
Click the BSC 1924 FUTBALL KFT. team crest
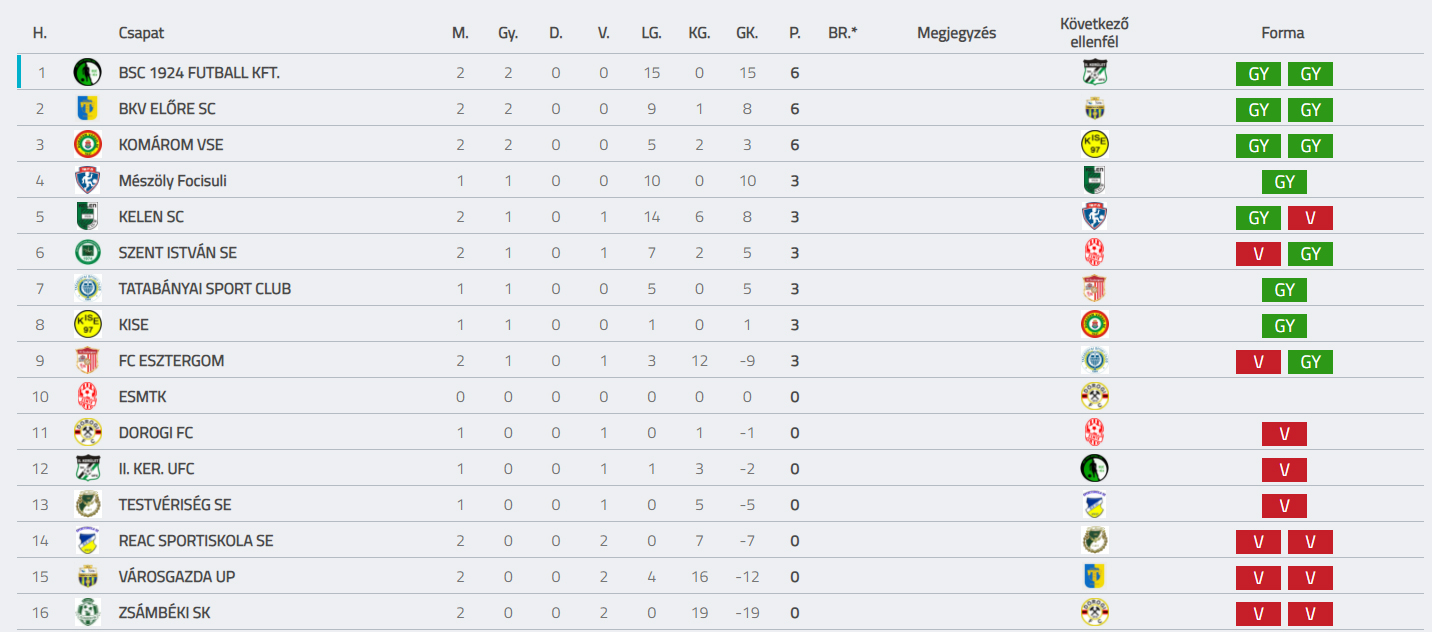click(88, 72)
